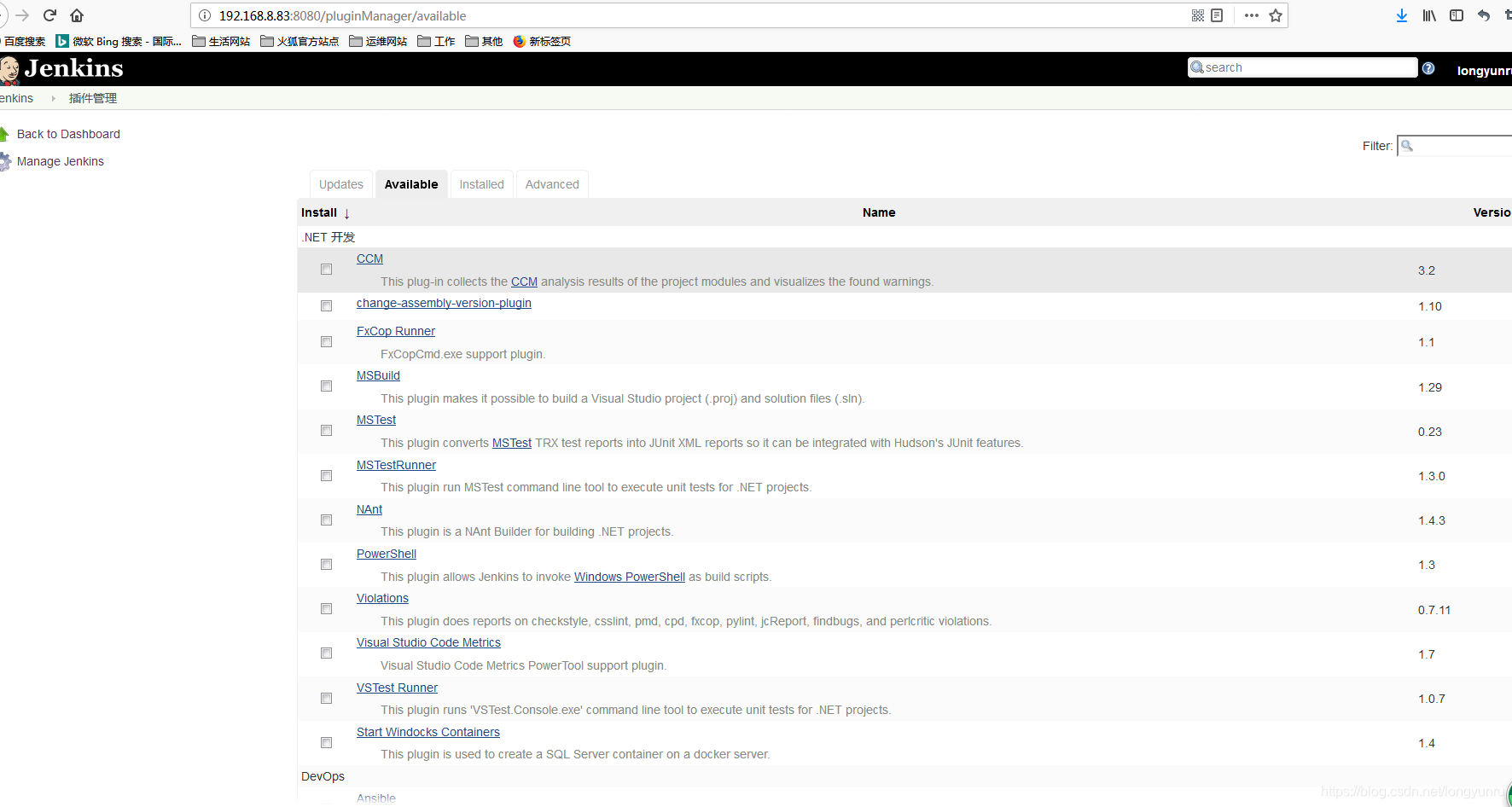
Task: Open the Start Windocks Containers link
Action: [428, 732]
